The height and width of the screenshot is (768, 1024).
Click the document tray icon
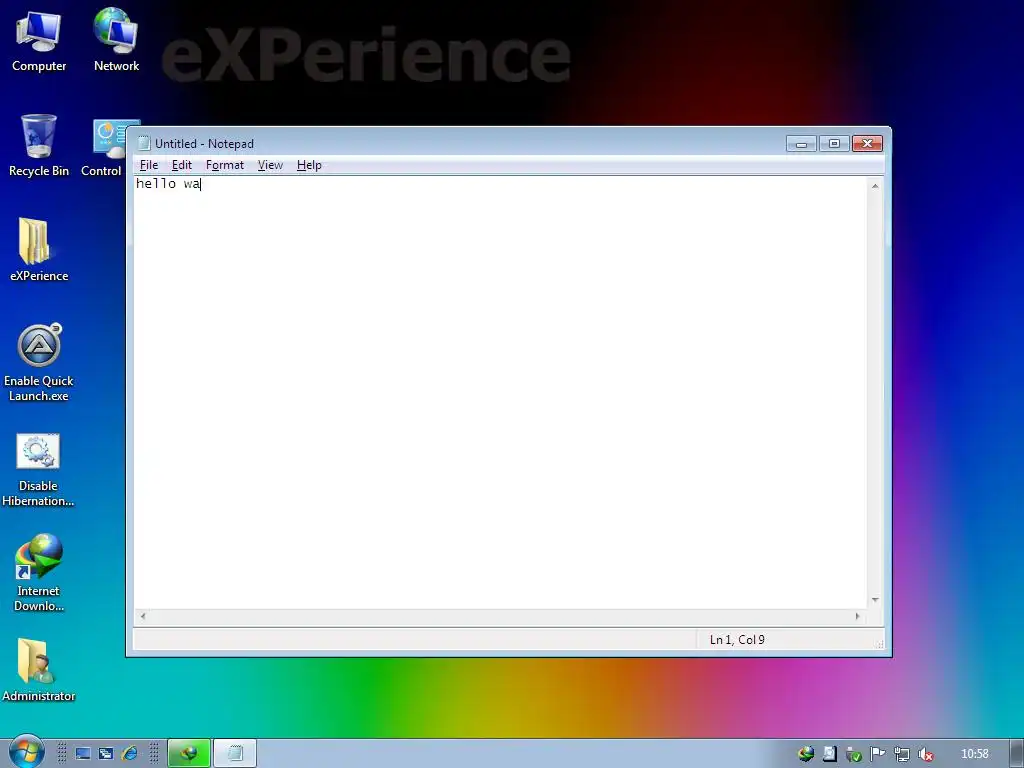coord(829,754)
